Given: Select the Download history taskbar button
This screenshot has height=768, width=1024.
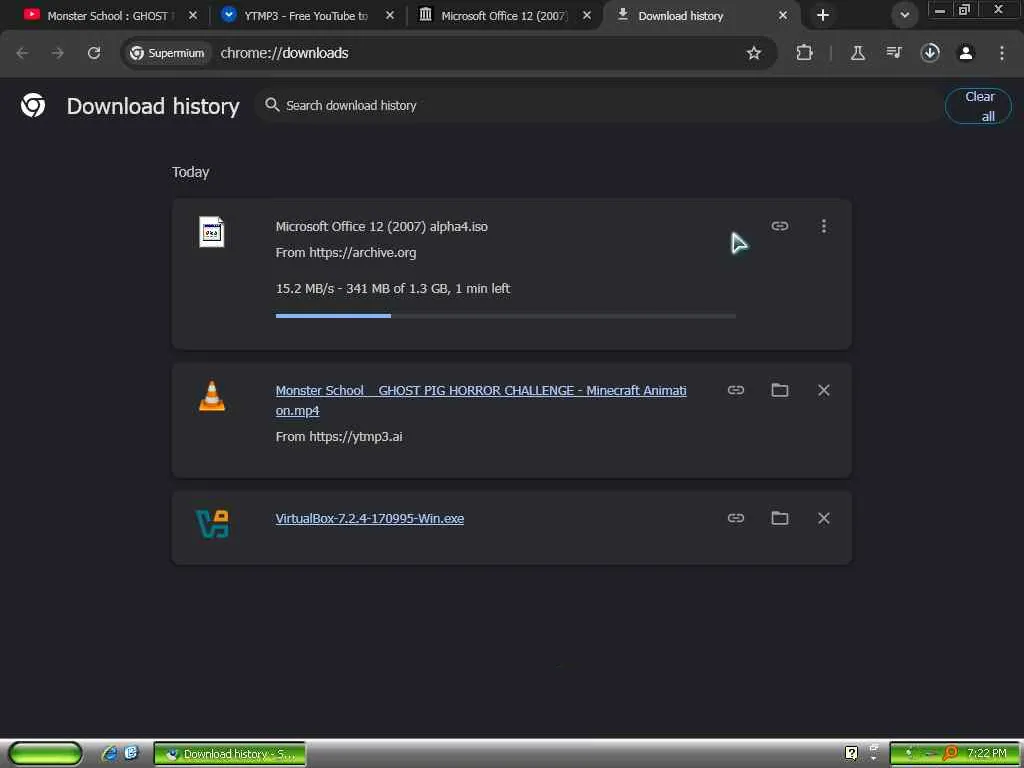Looking at the screenshot, I should [x=230, y=754].
